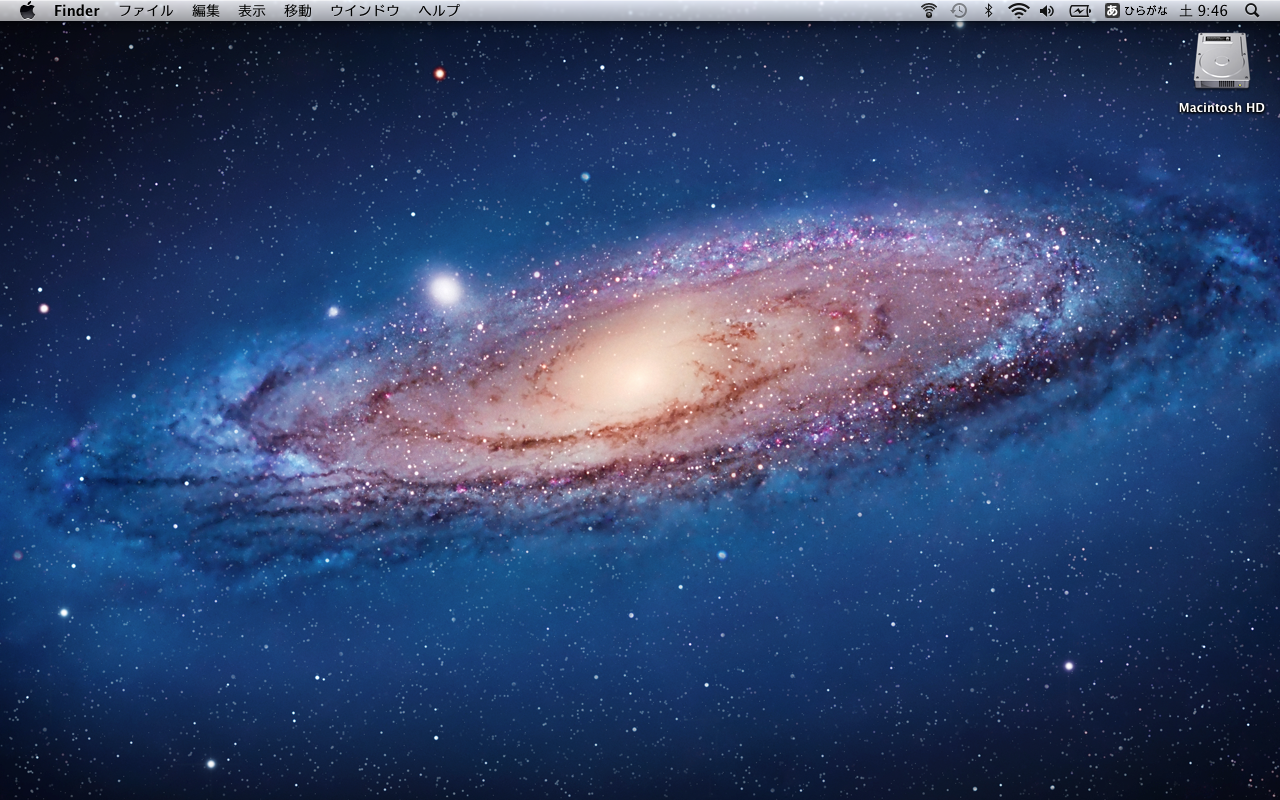The image size is (1280, 800).
Task: Open the 移動 menu
Action: coord(298,10)
